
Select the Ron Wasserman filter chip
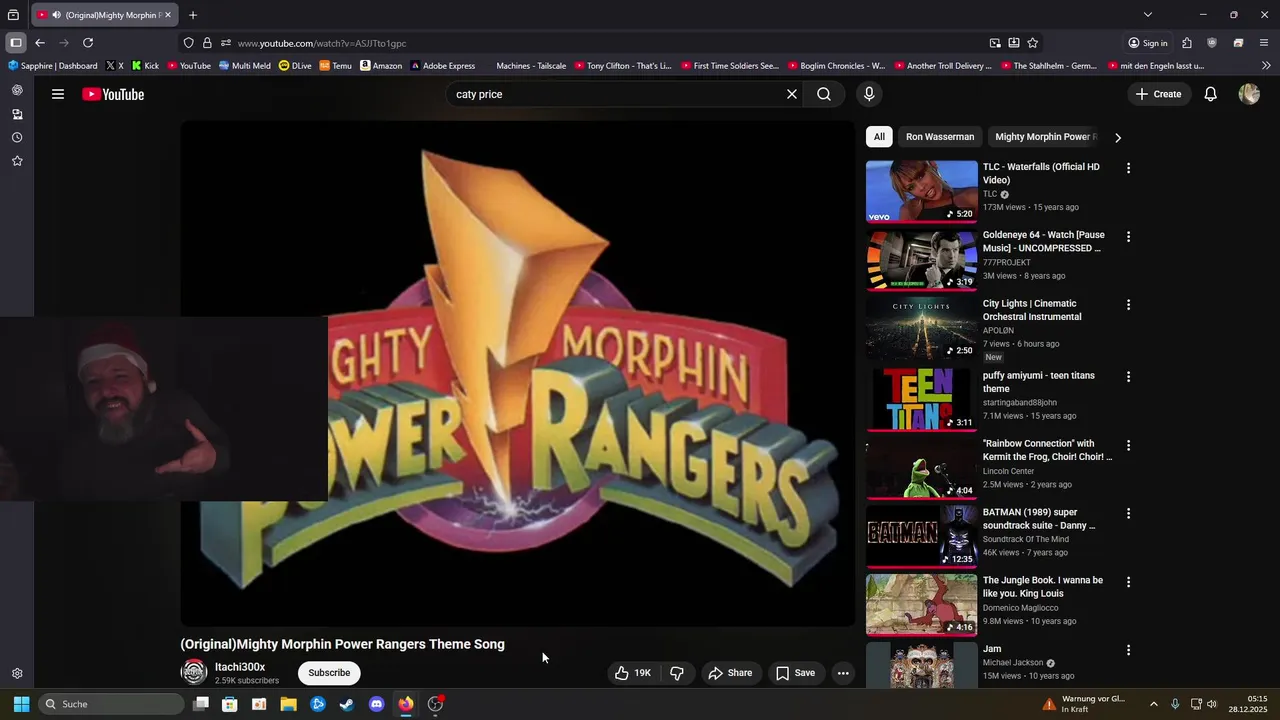pos(940,137)
